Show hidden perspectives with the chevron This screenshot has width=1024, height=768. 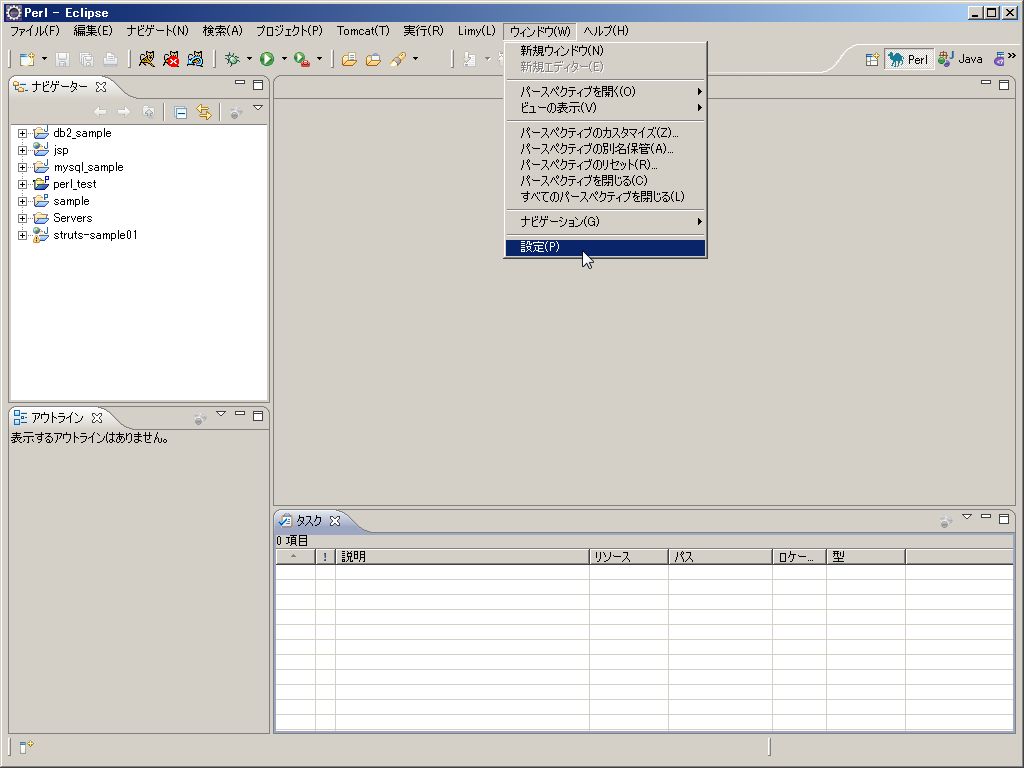click(x=1012, y=56)
